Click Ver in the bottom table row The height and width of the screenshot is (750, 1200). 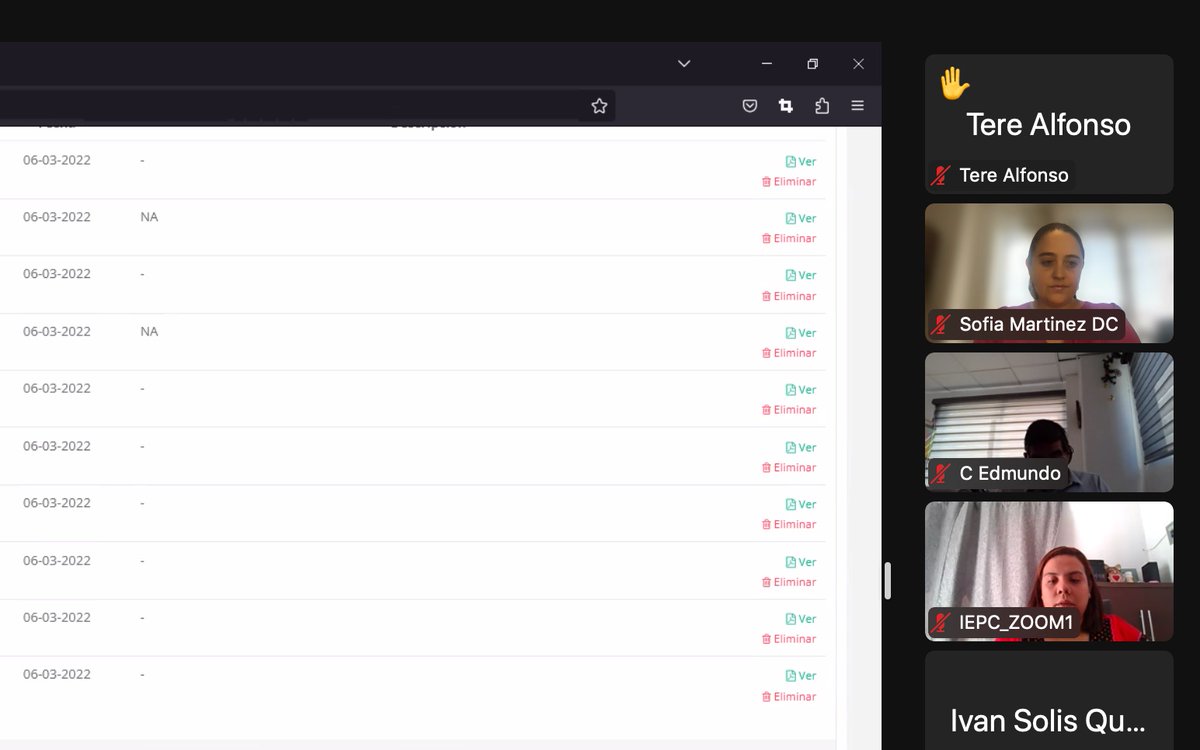pyautogui.click(x=801, y=676)
